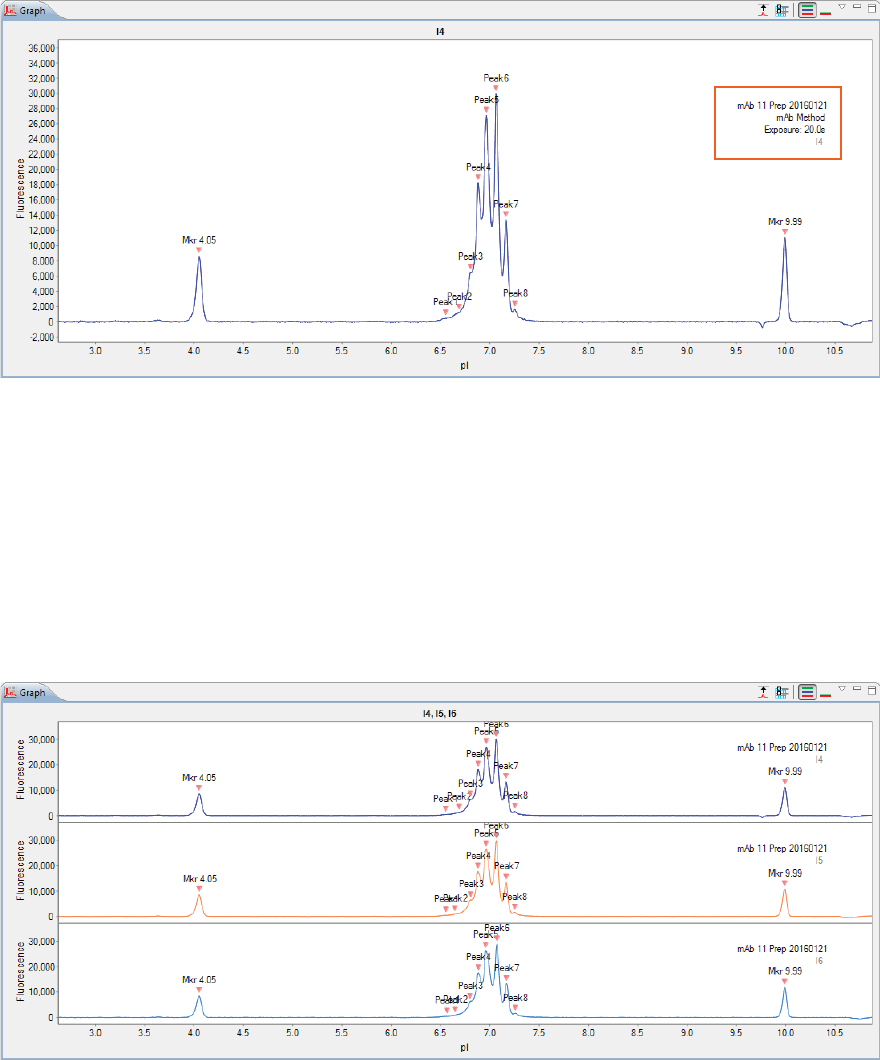Click auto-scale peaks icon in I4, I5, I6 panel
This screenshot has width=880, height=1060.
click(x=763, y=692)
